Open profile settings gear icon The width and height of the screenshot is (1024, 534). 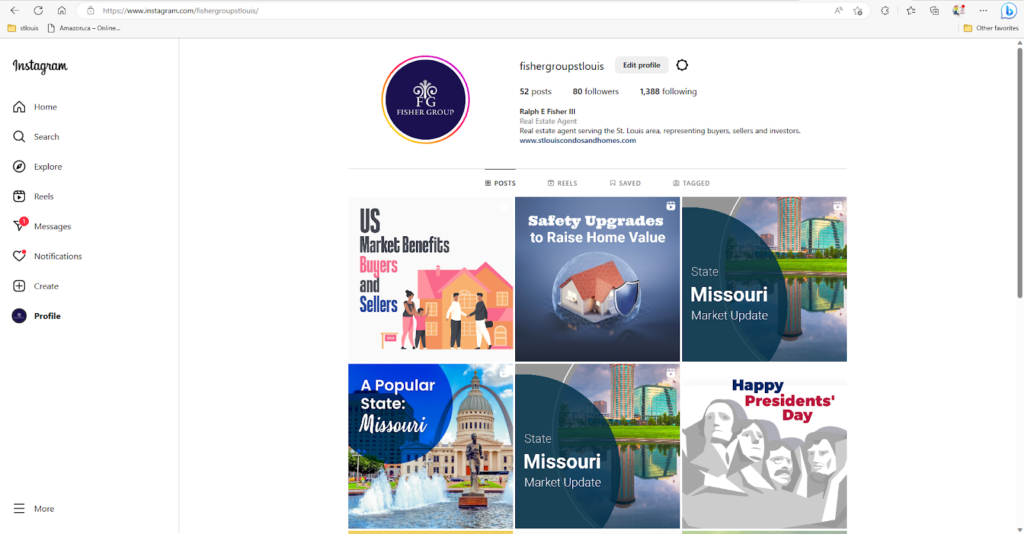click(x=682, y=65)
